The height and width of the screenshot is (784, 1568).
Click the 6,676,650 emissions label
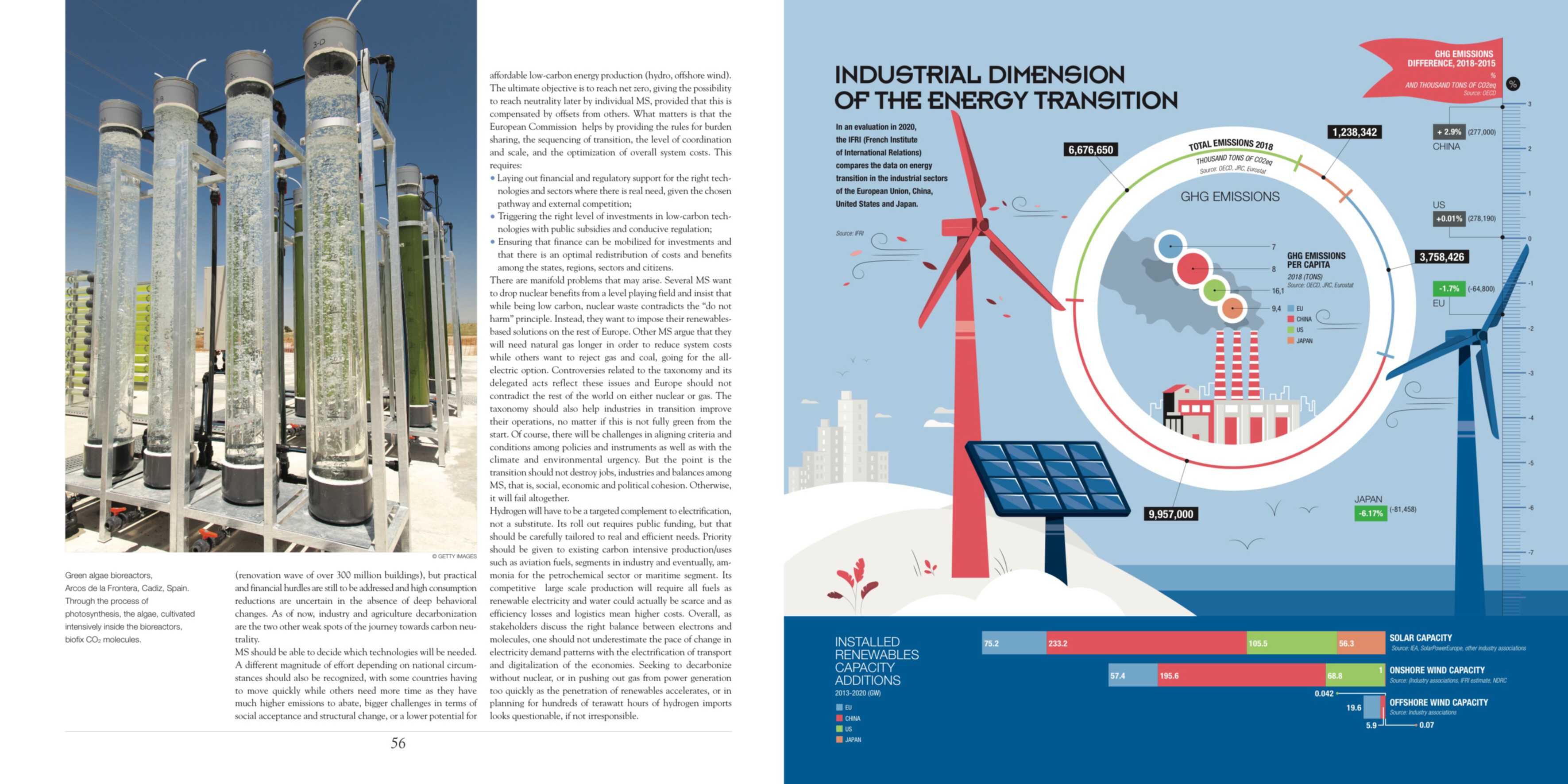pyautogui.click(x=1091, y=150)
